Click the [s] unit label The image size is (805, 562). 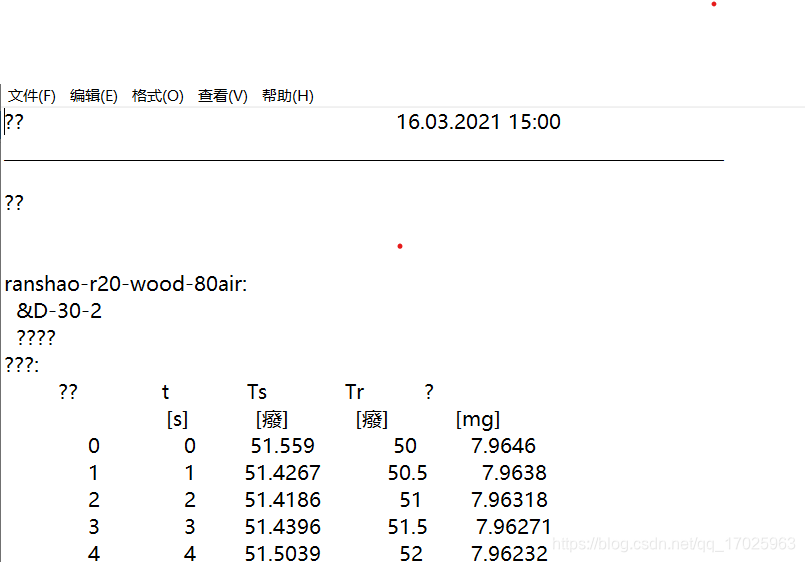pos(177,419)
